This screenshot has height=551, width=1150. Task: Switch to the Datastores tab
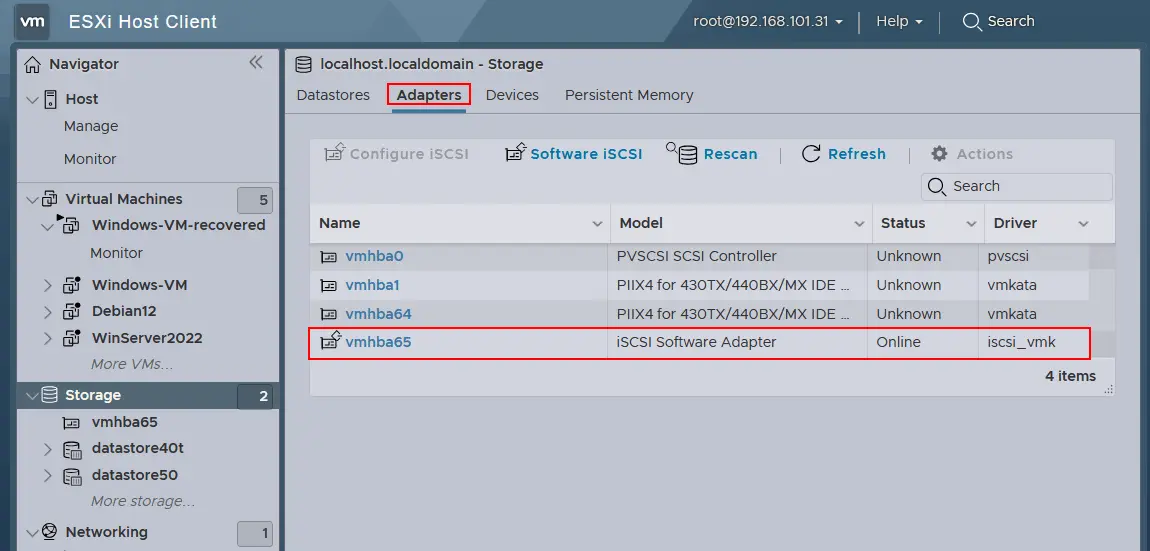coord(333,95)
